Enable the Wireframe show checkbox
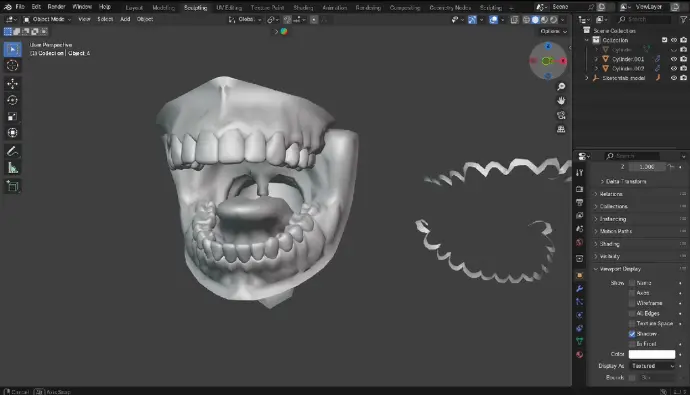The width and height of the screenshot is (690, 395). (632, 303)
